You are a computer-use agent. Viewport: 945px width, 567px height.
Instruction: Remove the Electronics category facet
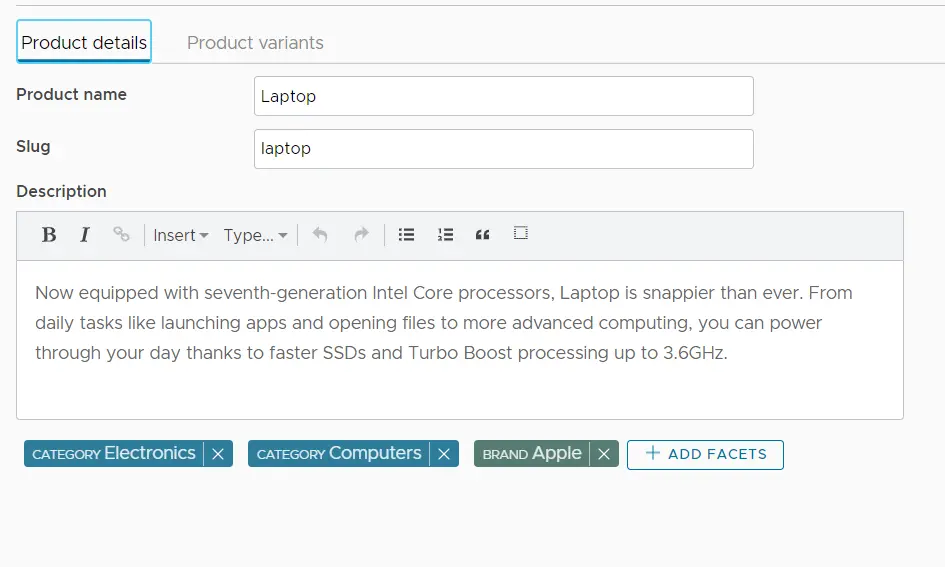coord(218,454)
